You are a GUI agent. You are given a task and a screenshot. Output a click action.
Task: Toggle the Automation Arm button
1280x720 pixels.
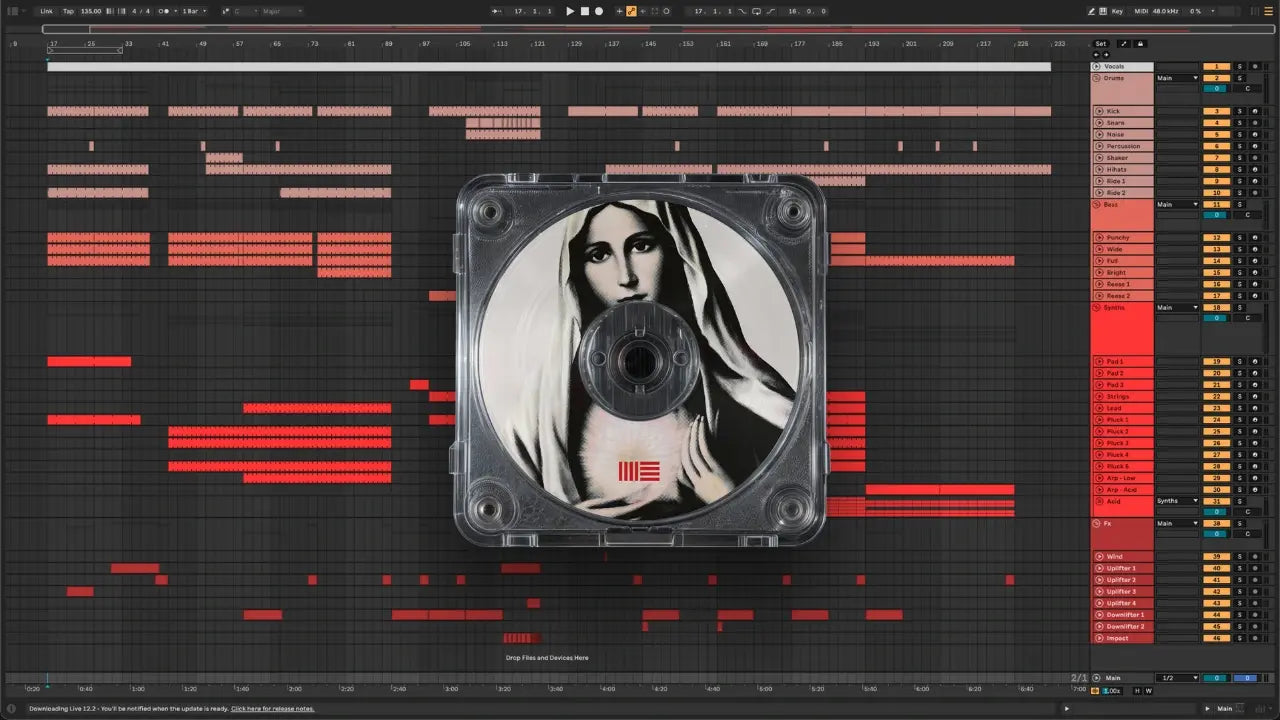(631, 11)
